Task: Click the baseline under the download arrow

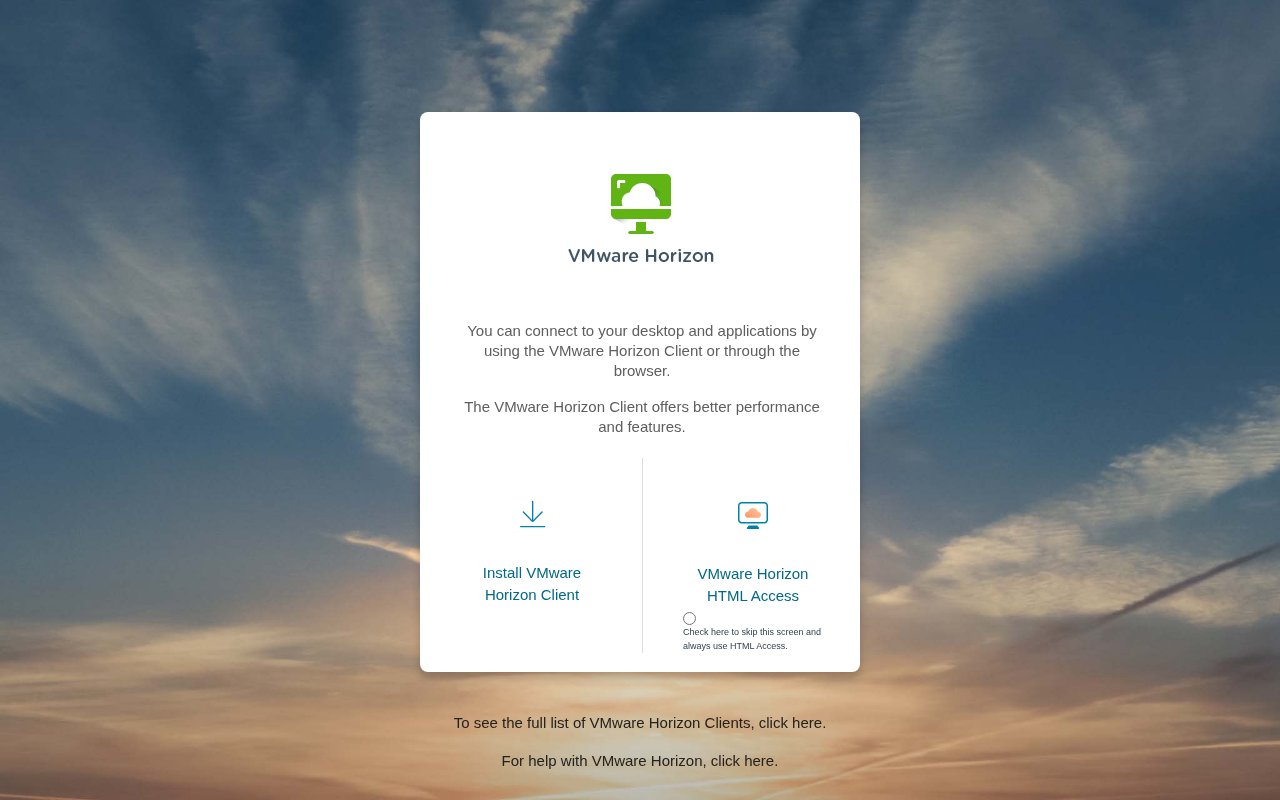Action: click(532, 526)
